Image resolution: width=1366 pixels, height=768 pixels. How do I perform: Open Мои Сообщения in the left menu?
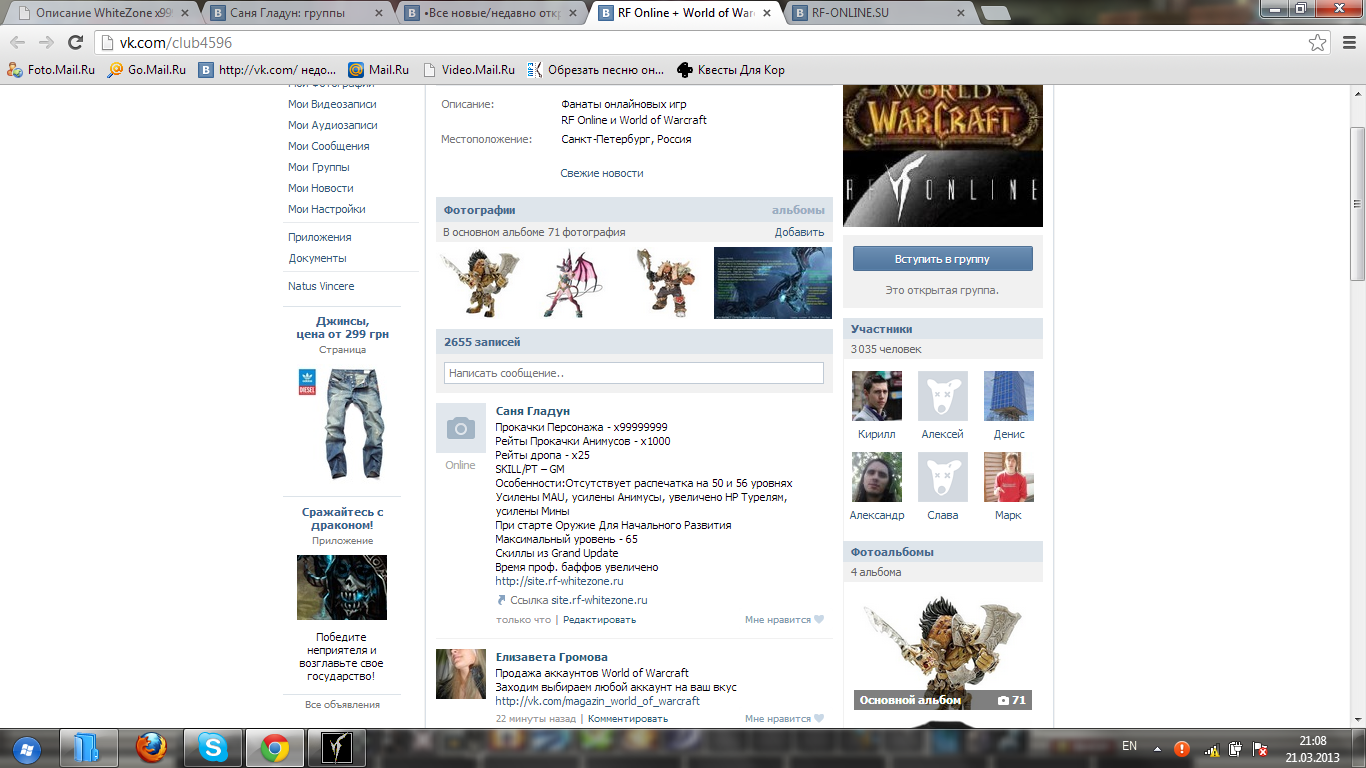(x=329, y=146)
